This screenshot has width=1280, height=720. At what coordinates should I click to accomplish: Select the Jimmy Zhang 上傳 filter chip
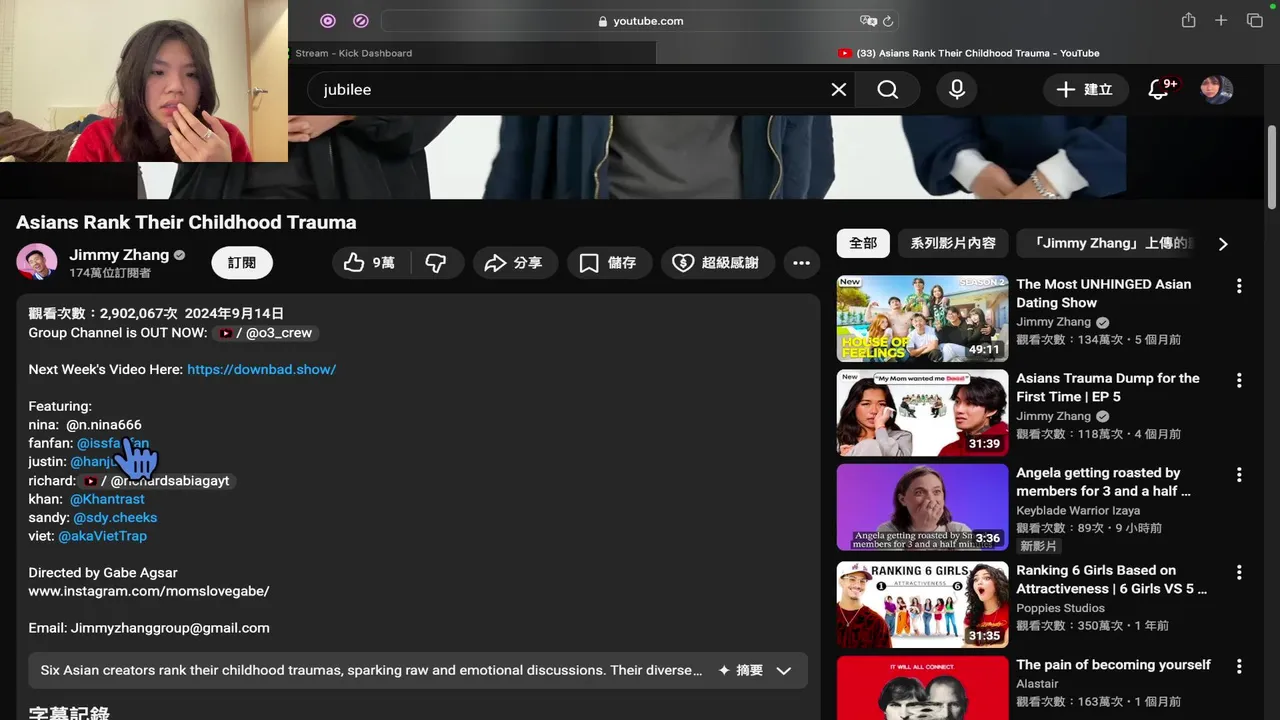click(x=1107, y=243)
